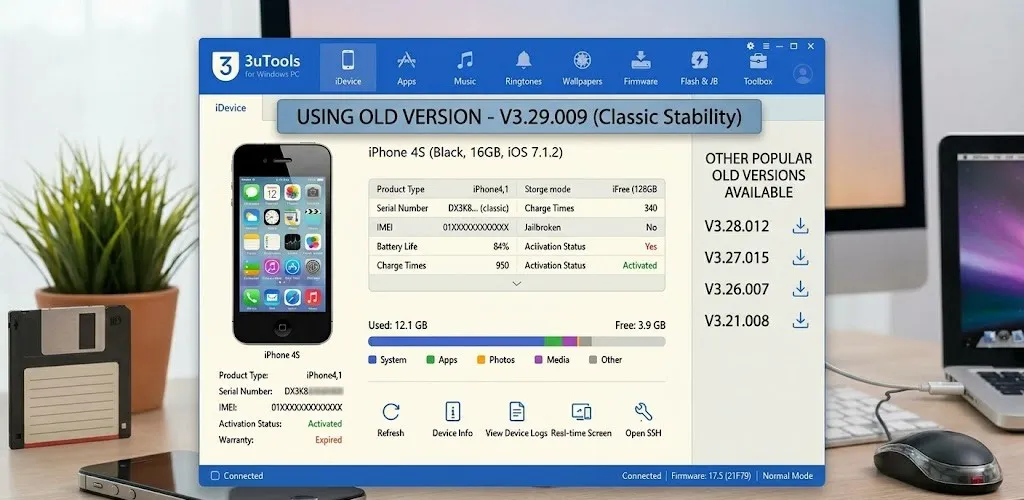Click the green Activated status in the table
This screenshot has height=500, width=1024.
pyautogui.click(x=639, y=266)
